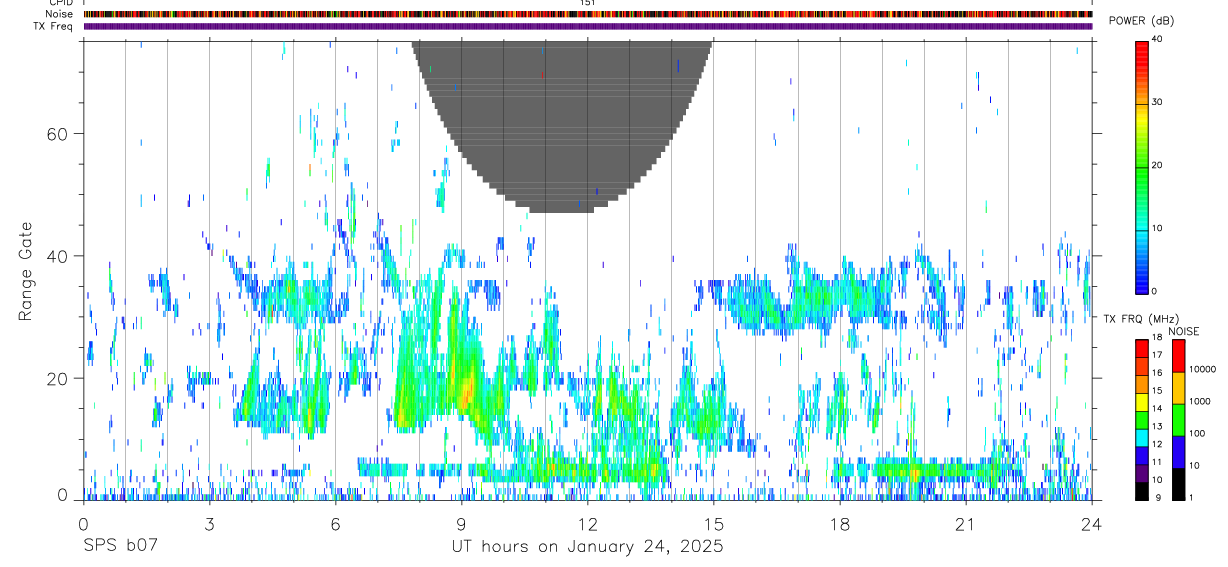
Task: Click the purple TX frequency strip above the plot
Action: (x=588, y=26)
